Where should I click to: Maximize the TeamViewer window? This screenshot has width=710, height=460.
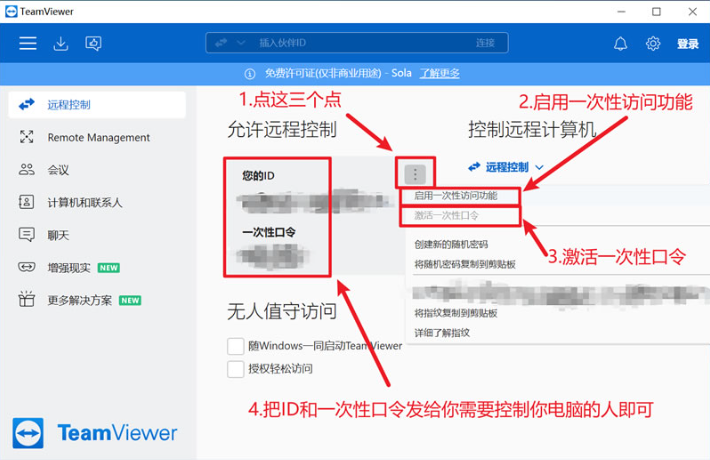click(656, 12)
